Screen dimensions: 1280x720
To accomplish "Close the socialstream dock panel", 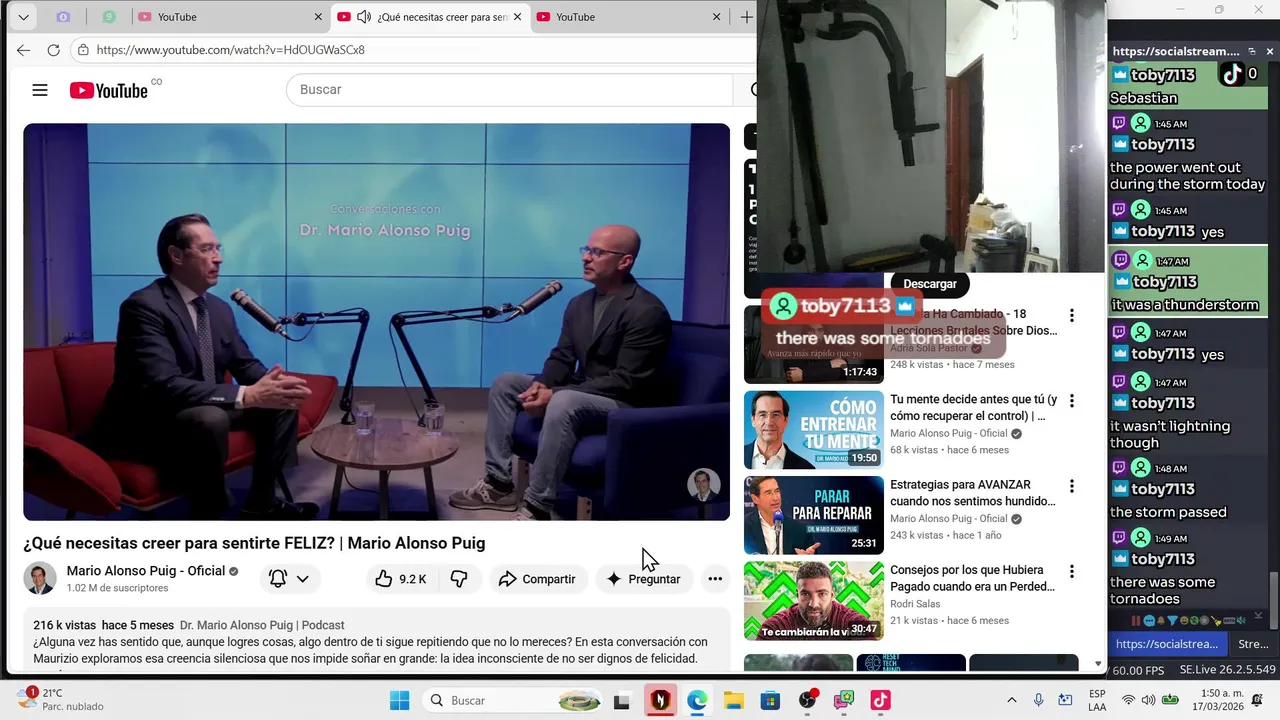I will coord(1270,51).
